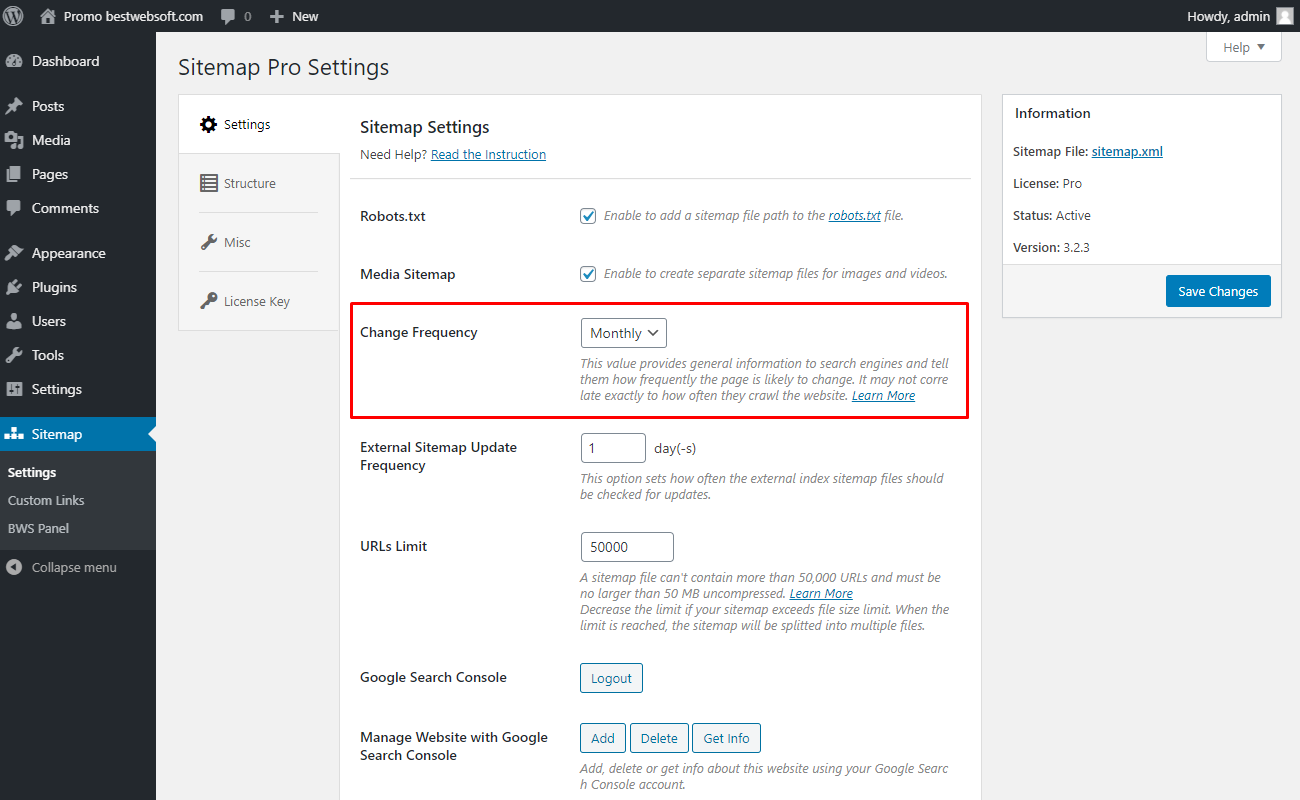
Task: Open BWS Panel submenu item
Action: click(x=38, y=528)
